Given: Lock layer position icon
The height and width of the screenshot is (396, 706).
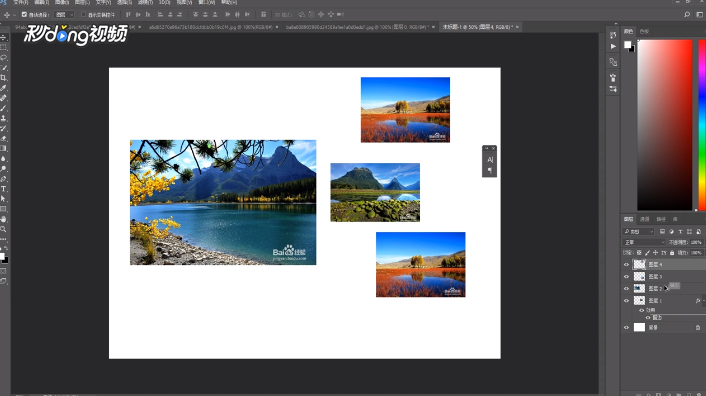Looking at the screenshot, I should point(656,253).
